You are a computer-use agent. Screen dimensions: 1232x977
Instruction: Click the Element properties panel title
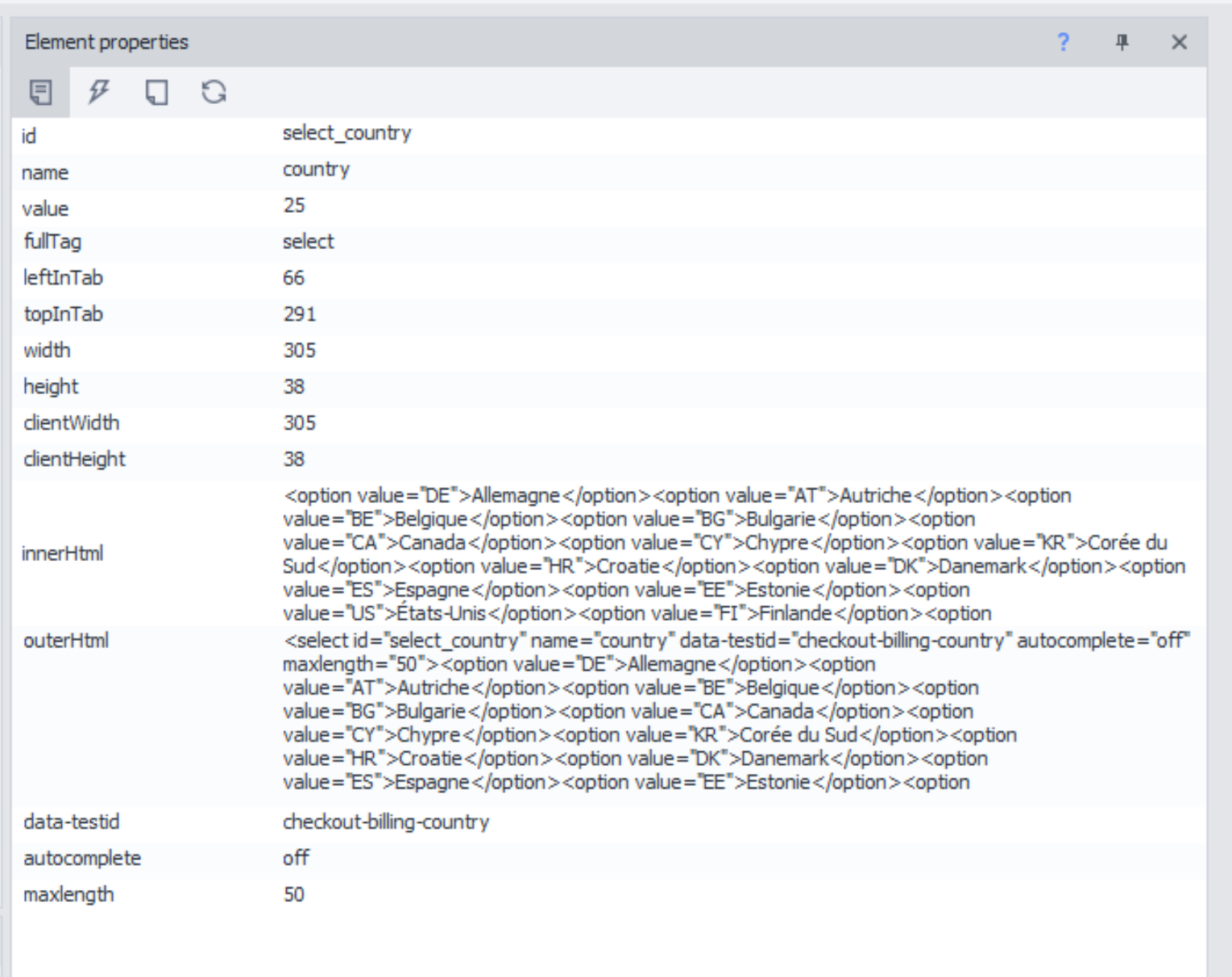coord(106,42)
